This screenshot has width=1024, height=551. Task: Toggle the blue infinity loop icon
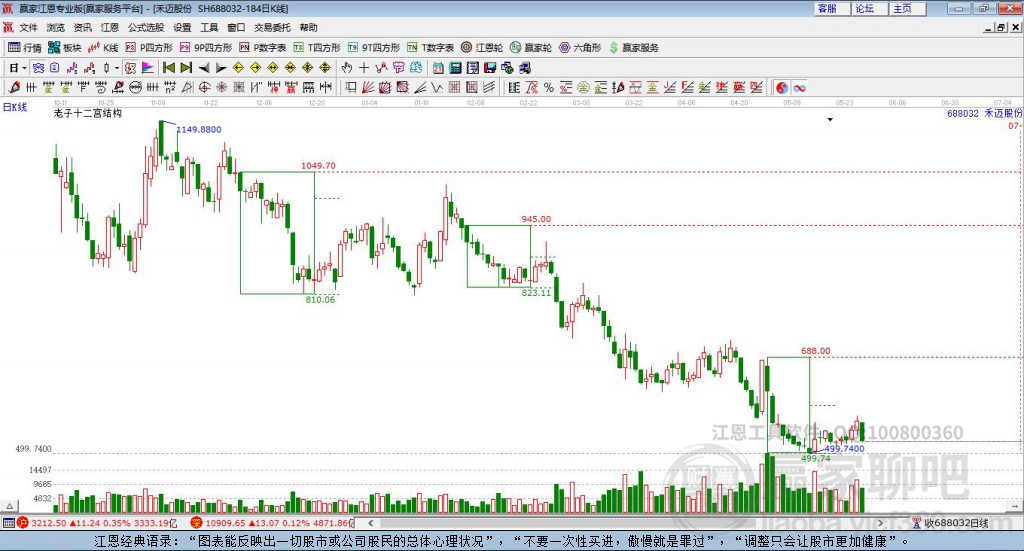pyautogui.click(x=799, y=87)
